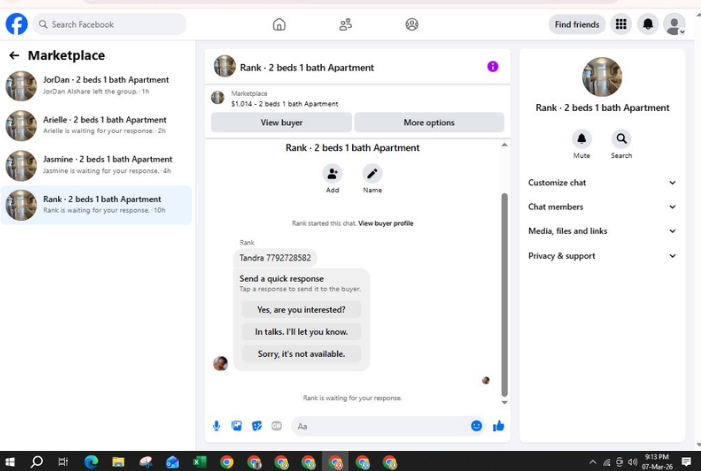This screenshot has height=471, width=701.
Task: Click the chat scroll down arrow
Action: coord(504,403)
